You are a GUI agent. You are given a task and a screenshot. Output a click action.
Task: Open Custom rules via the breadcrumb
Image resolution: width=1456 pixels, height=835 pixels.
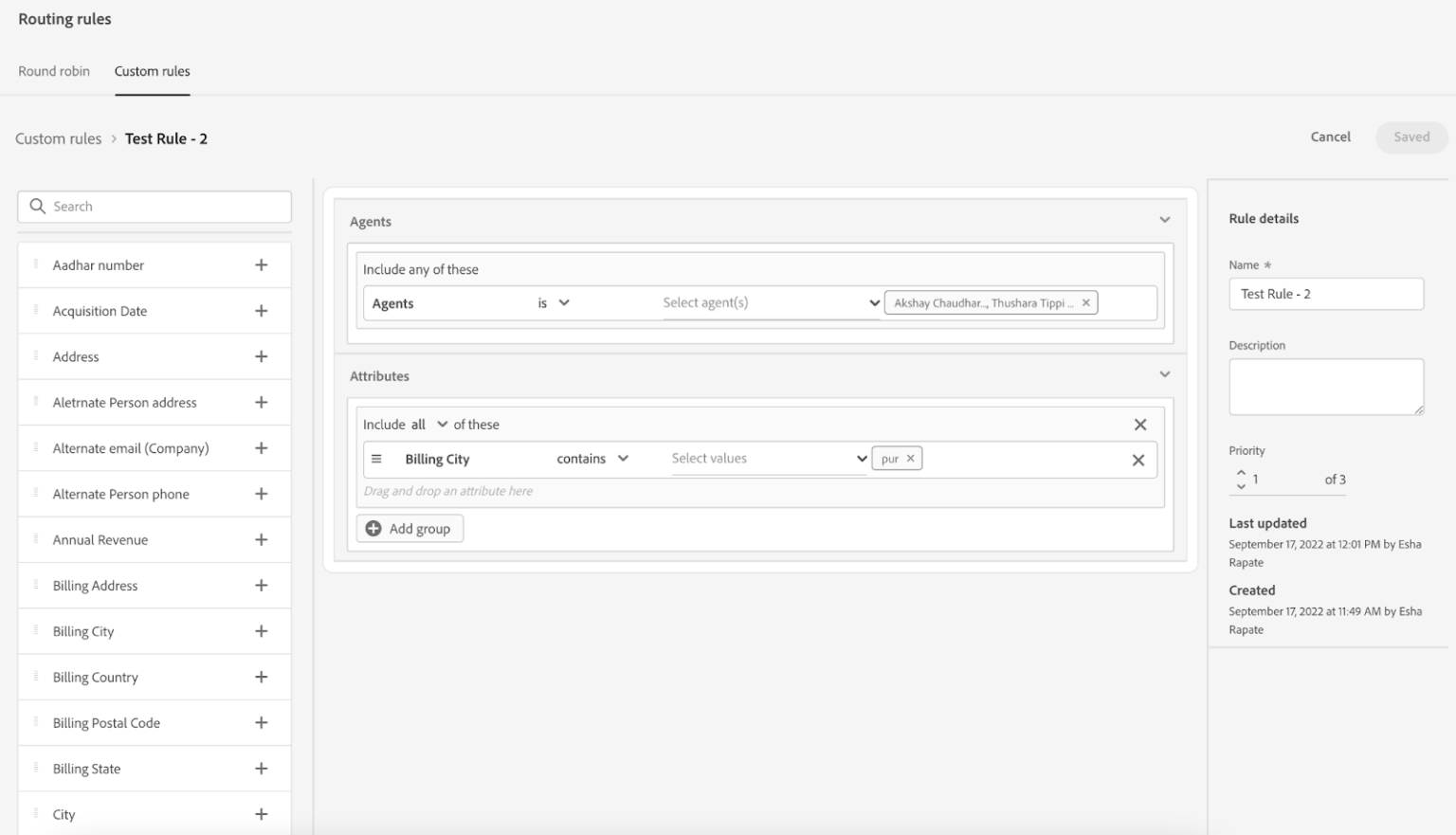(x=58, y=138)
